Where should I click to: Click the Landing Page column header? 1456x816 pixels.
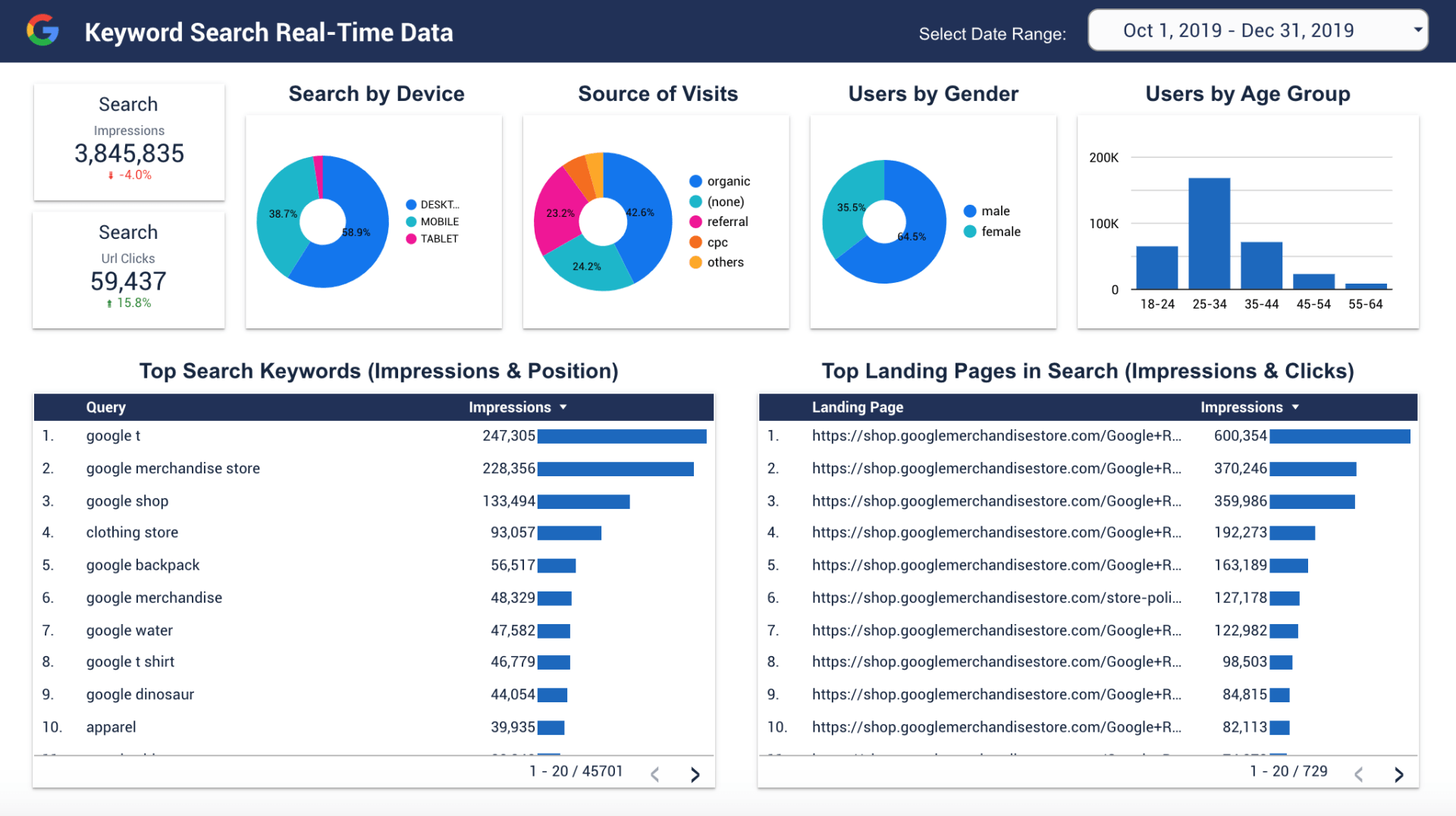point(858,407)
